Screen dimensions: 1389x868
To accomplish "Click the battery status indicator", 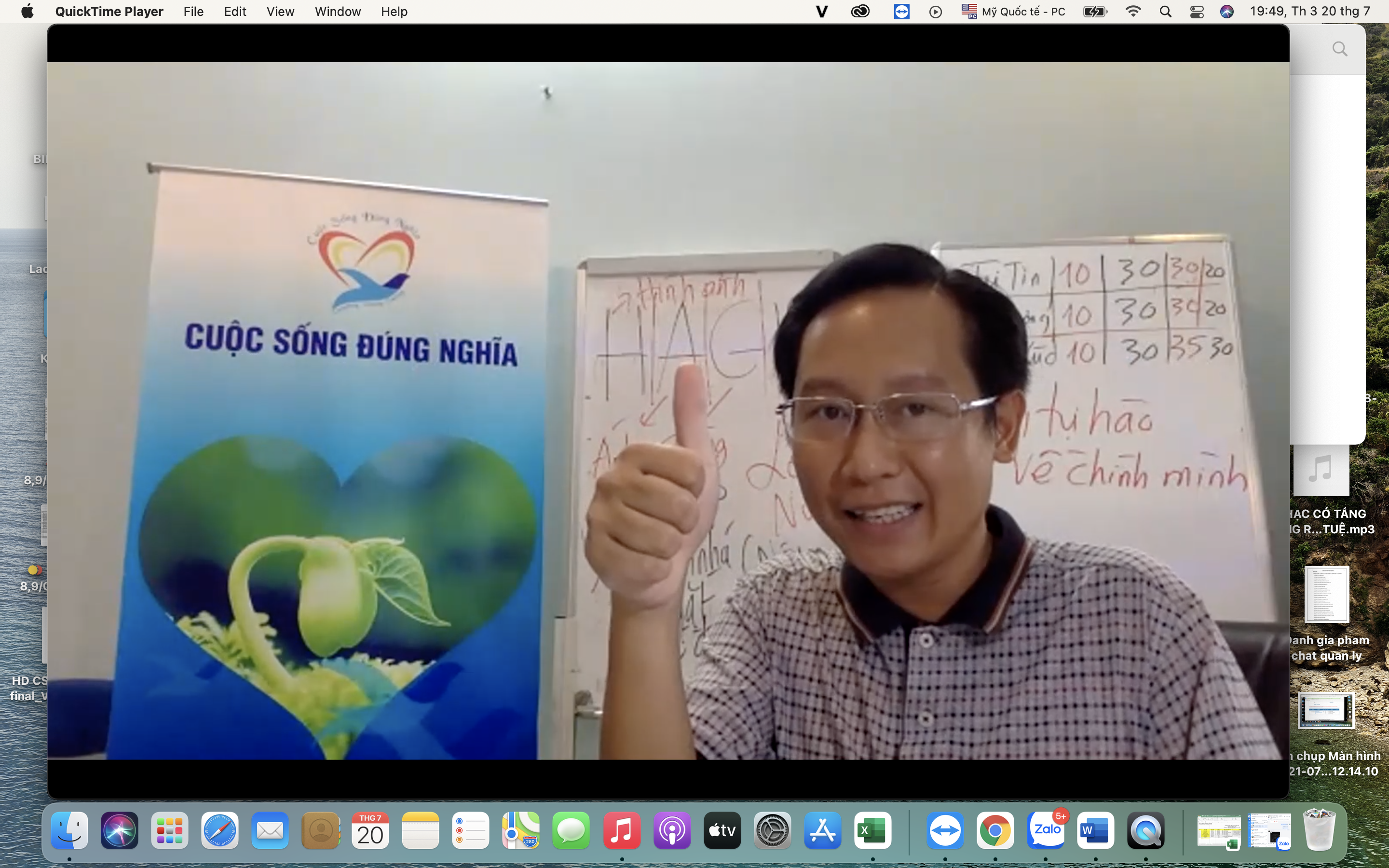I will click(1094, 12).
